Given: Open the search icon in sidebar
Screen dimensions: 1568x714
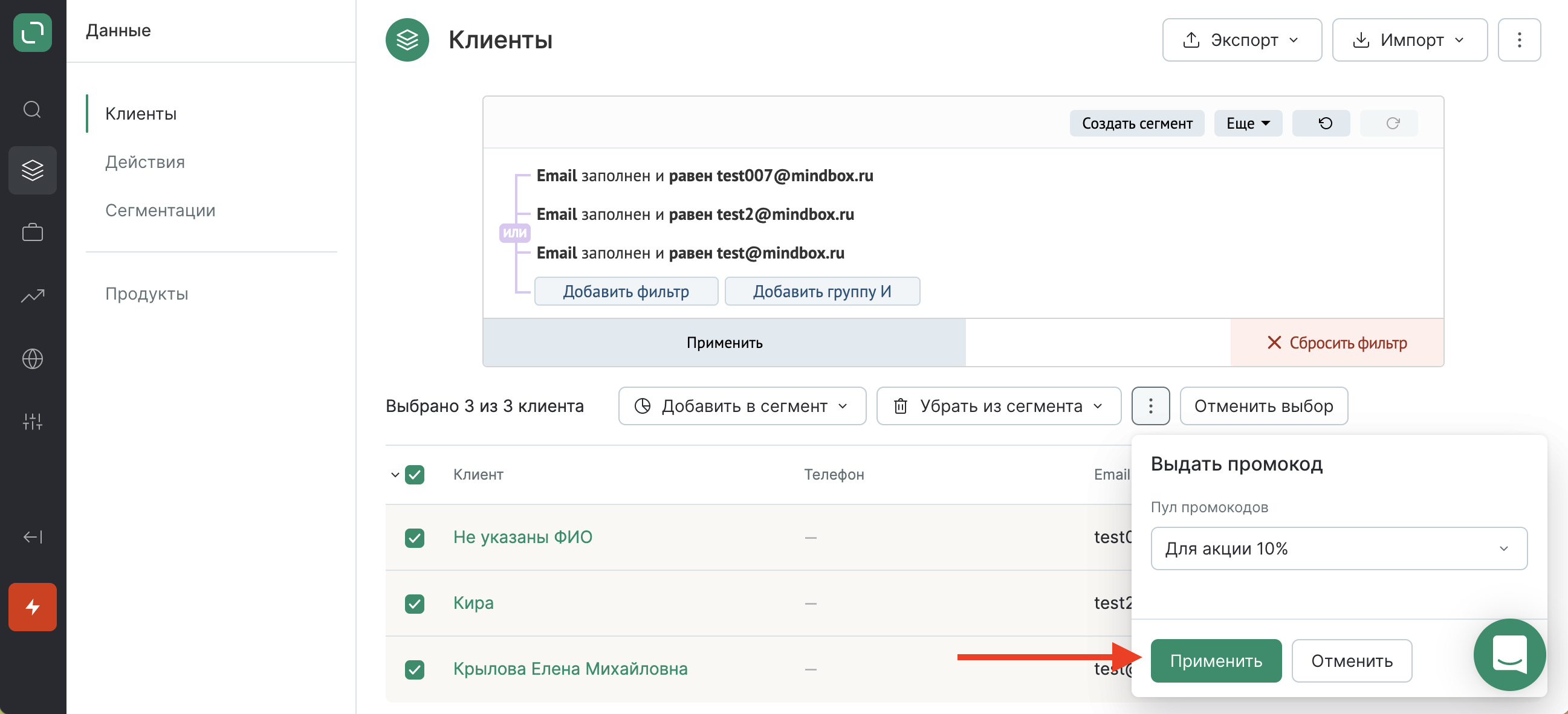Looking at the screenshot, I should click(32, 109).
